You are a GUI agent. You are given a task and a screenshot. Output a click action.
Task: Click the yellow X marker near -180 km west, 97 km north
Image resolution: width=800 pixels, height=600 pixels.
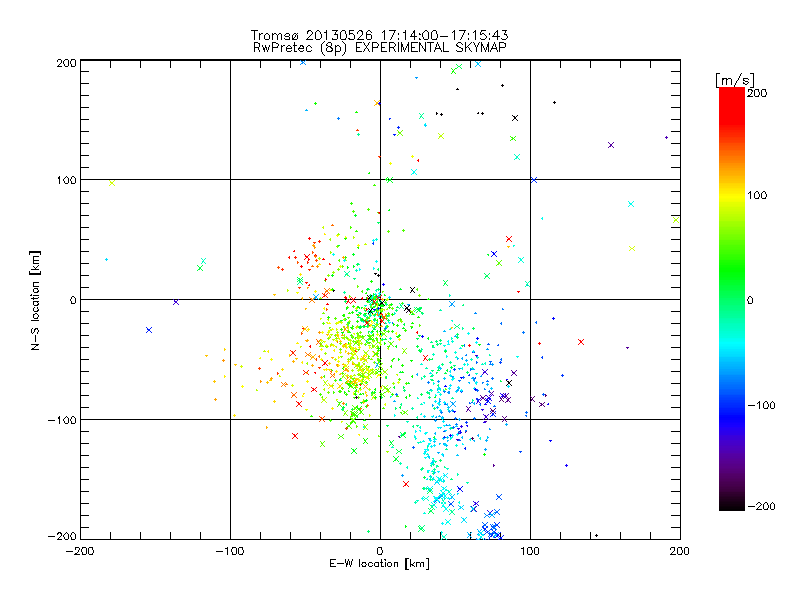click(112, 183)
